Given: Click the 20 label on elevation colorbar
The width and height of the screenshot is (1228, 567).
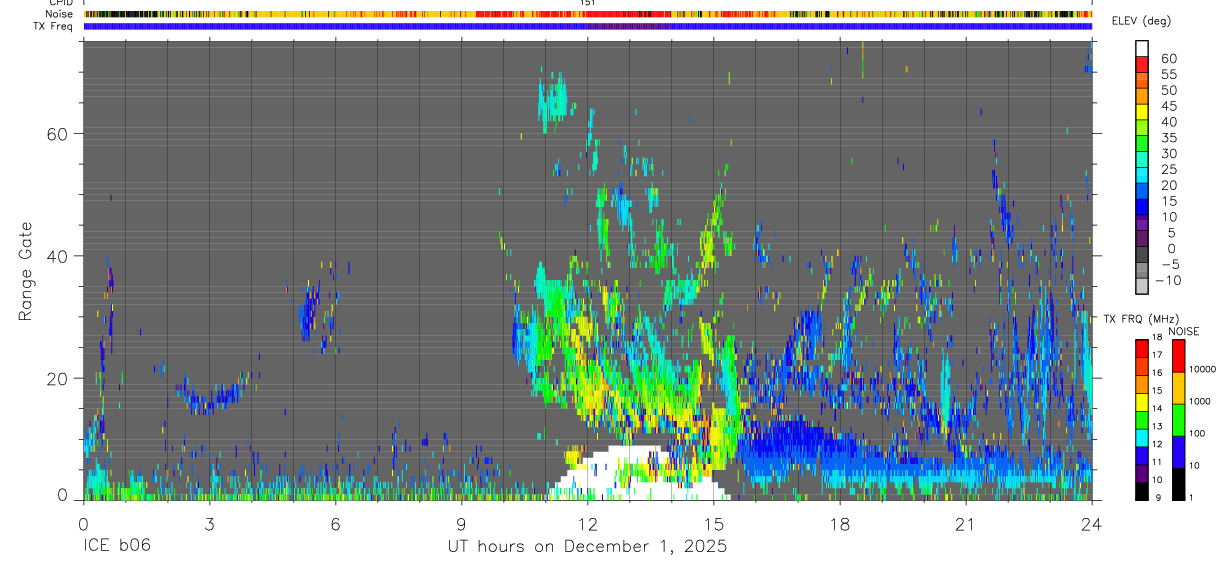Looking at the screenshot, I should click(x=1168, y=186).
